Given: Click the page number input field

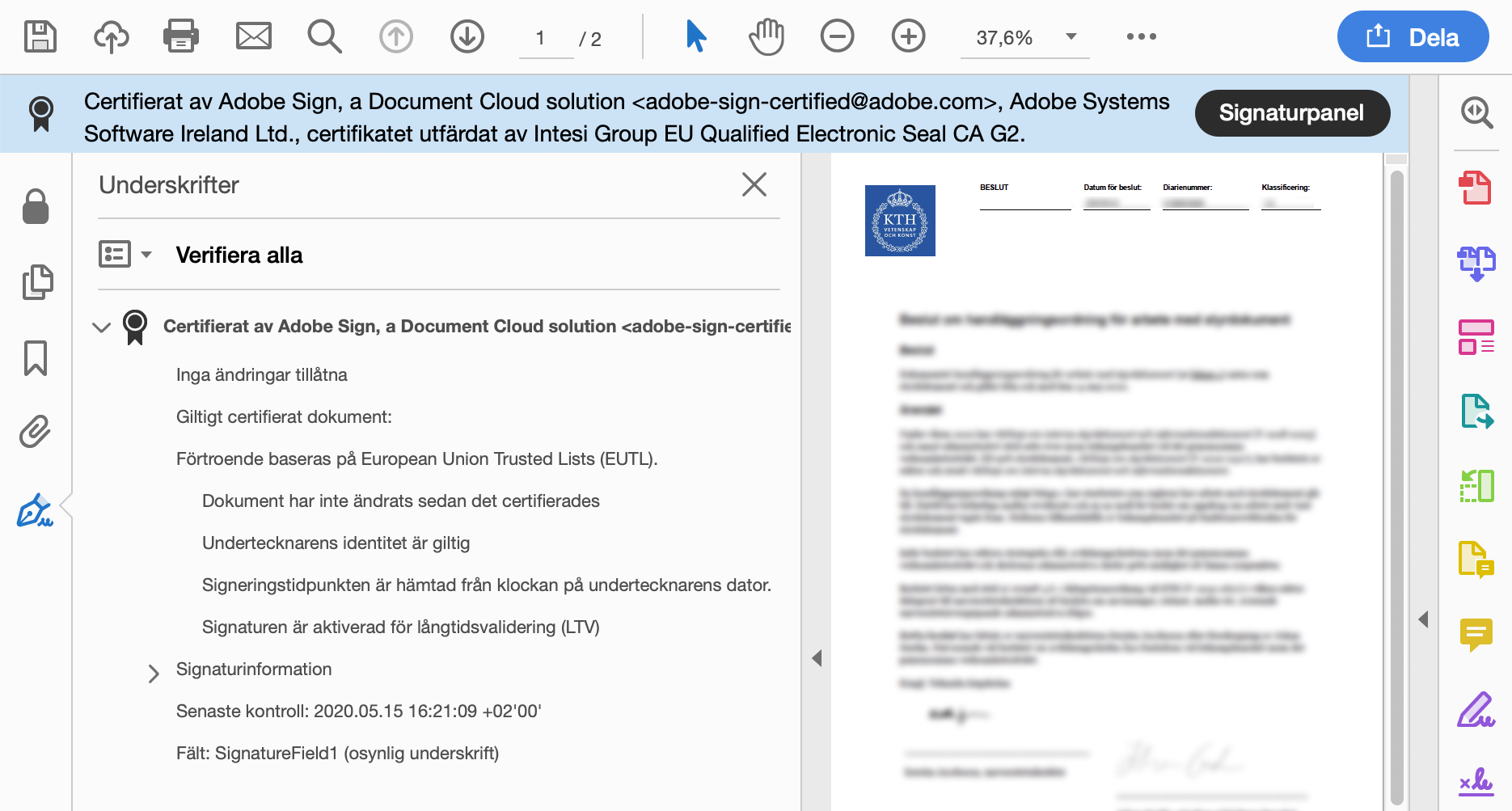Looking at the screenshot, I should pyautogui.click(x=542, y=39).
